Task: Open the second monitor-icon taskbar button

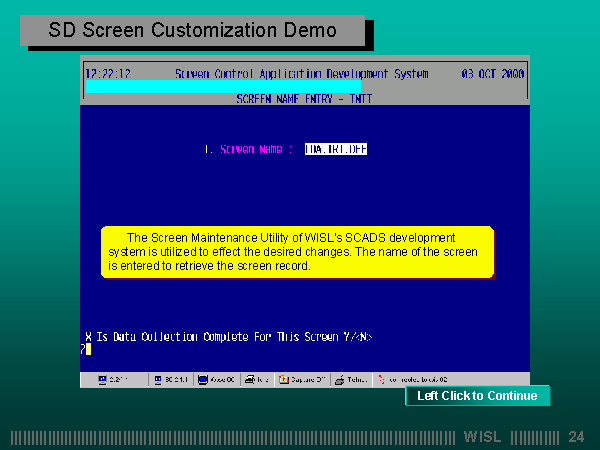Action: pyautogui.click(x=171, y=380)
